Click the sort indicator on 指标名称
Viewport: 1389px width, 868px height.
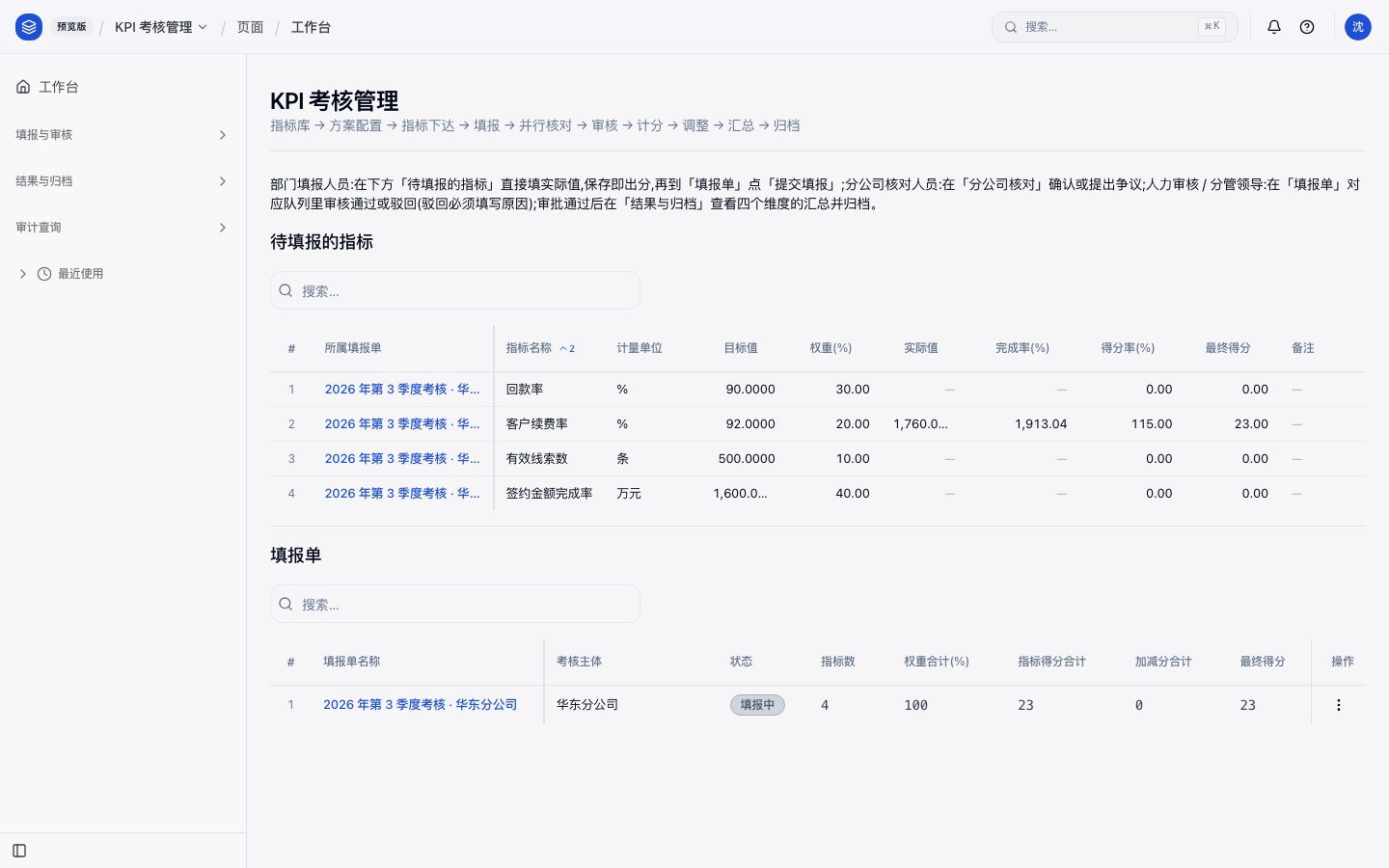point(567,348)
